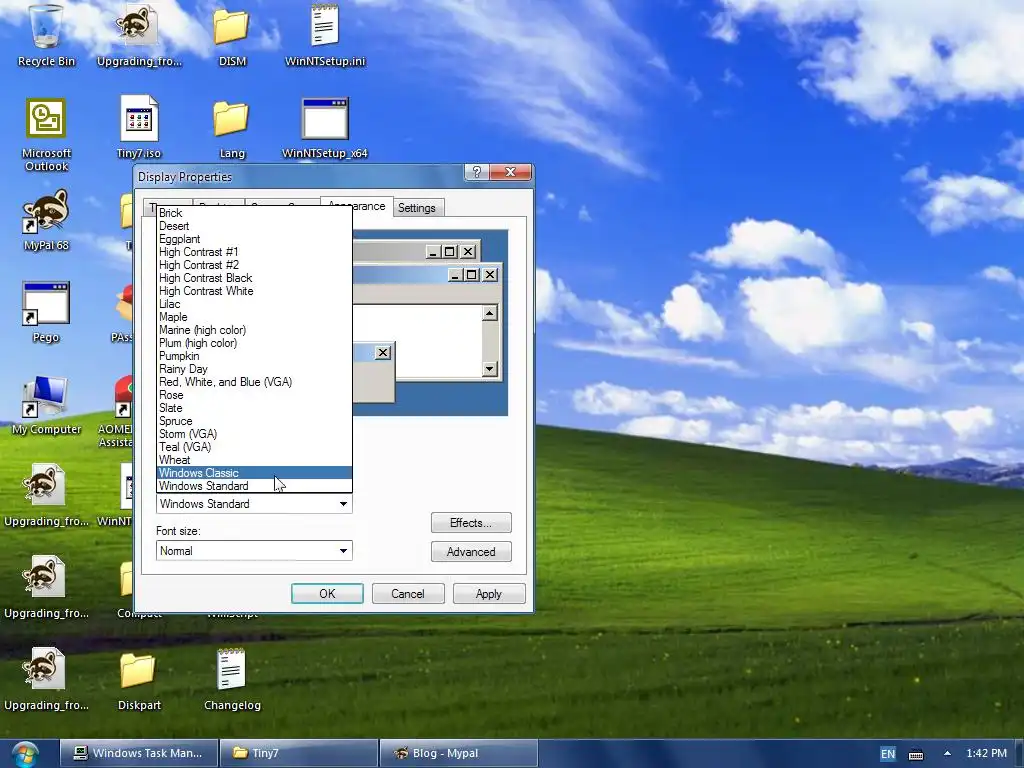Choose High Contrast Black scheme

coord(255,278)
